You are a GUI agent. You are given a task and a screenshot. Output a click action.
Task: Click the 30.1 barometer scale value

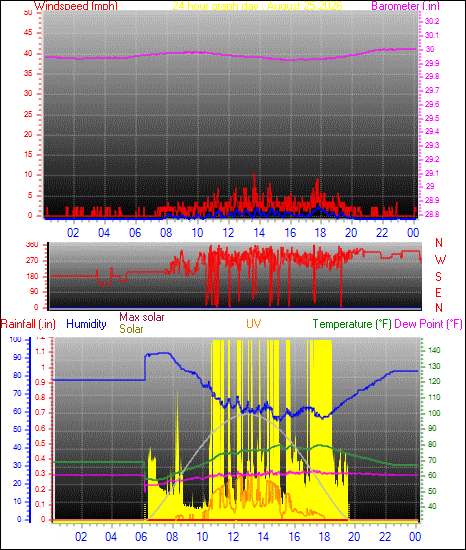(x=432, y=35)
